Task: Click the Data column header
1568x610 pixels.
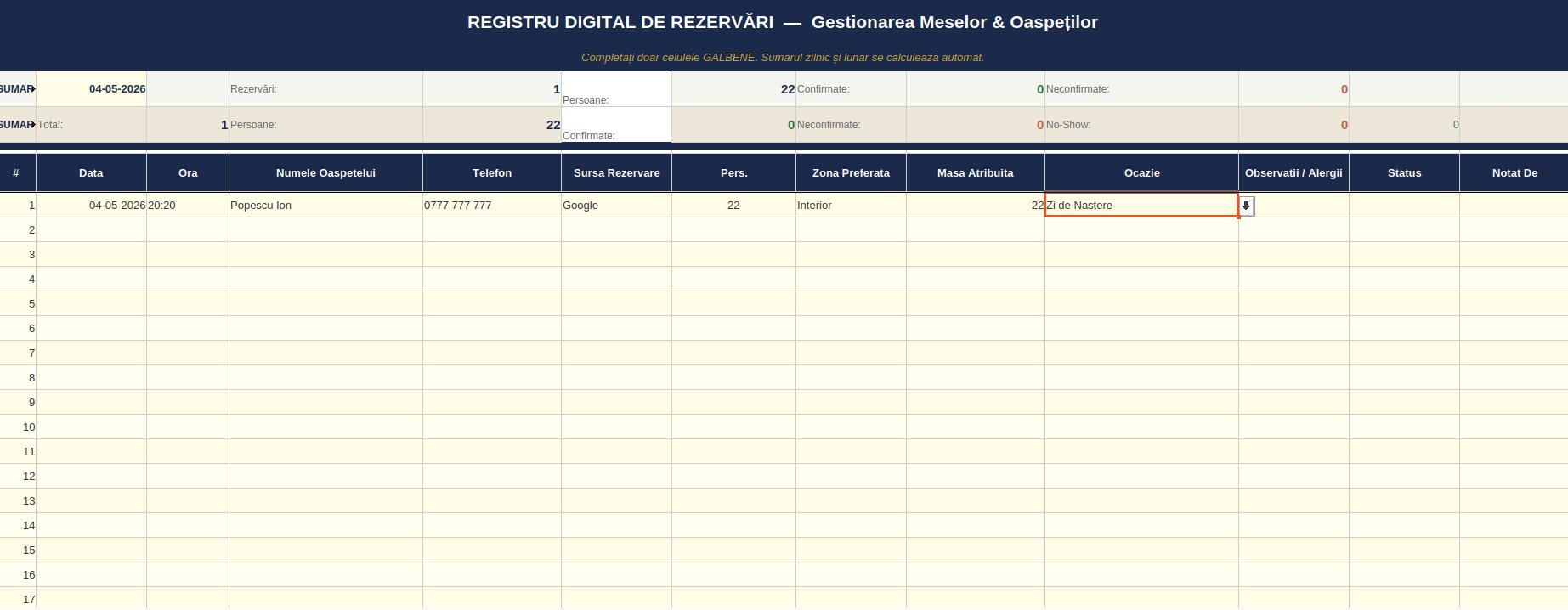Action: point(91,172)
